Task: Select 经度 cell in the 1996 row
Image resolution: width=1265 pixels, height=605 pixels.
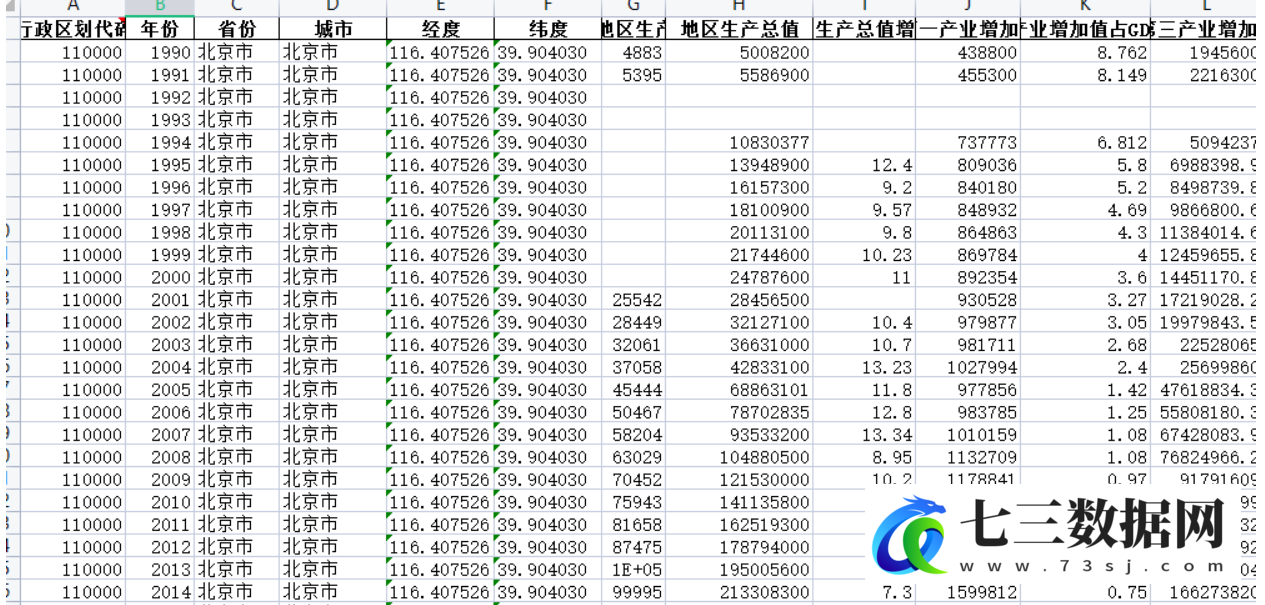Action: click(x=440, y=187)
